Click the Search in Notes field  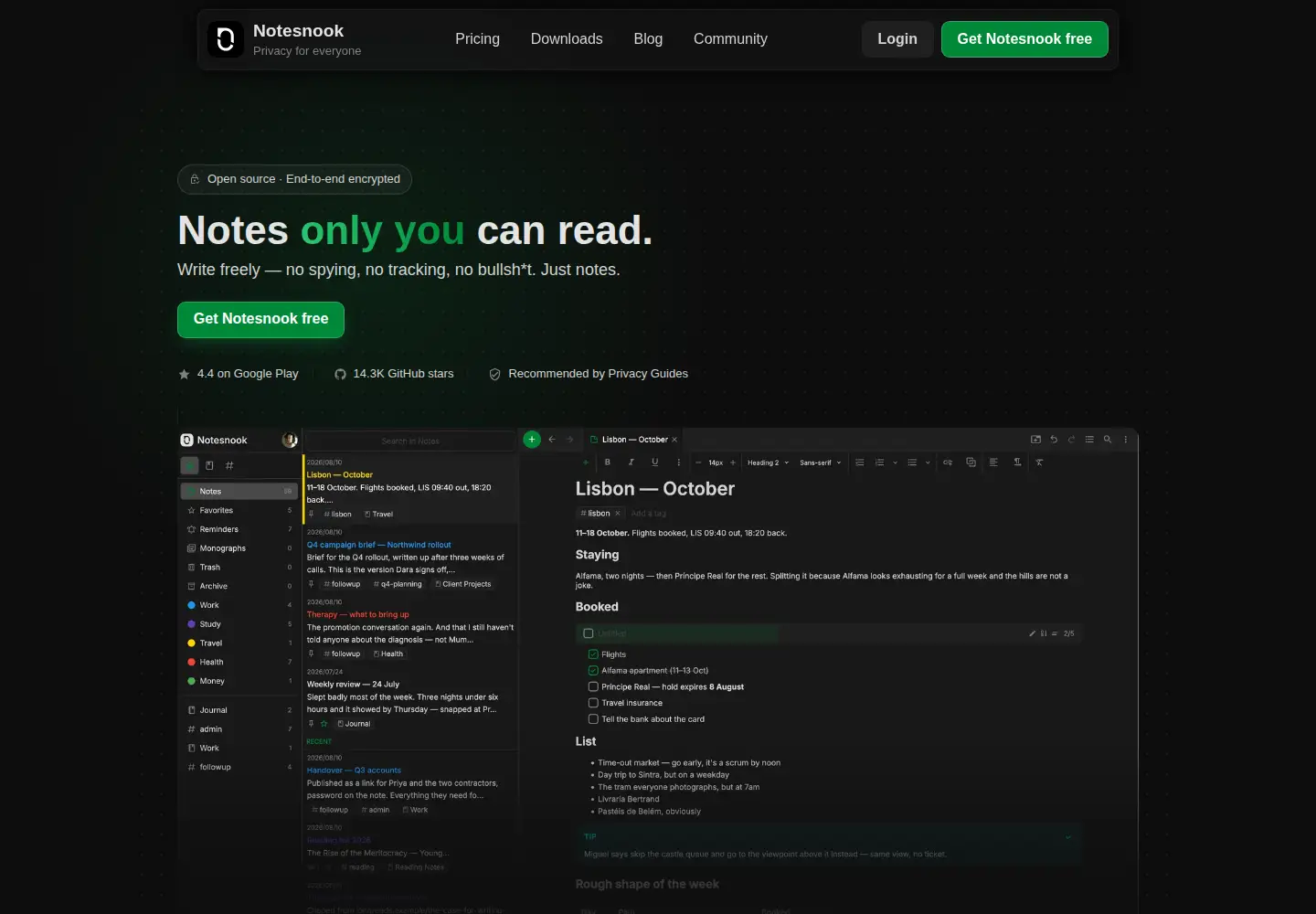410,441
